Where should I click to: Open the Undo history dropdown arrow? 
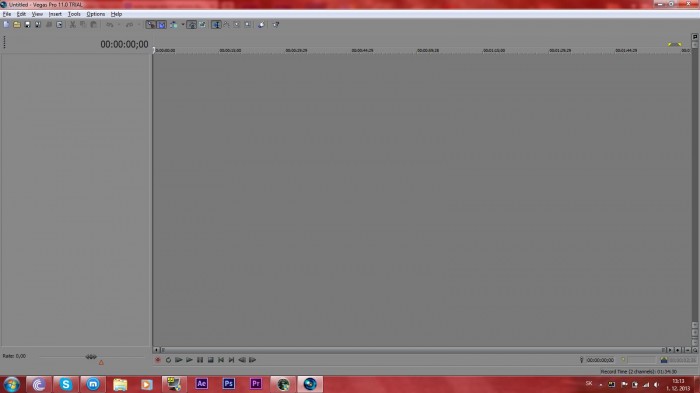coord(118,25)
